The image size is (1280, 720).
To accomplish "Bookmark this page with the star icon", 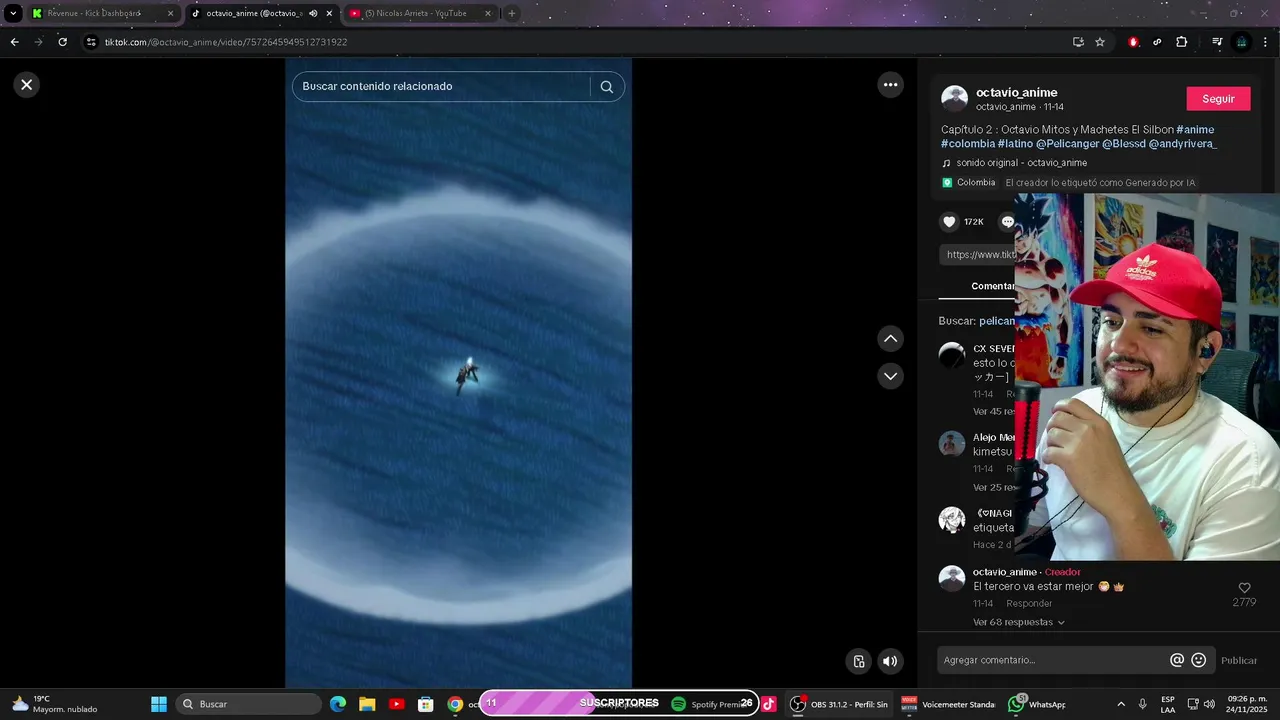I will (1100, 42).
